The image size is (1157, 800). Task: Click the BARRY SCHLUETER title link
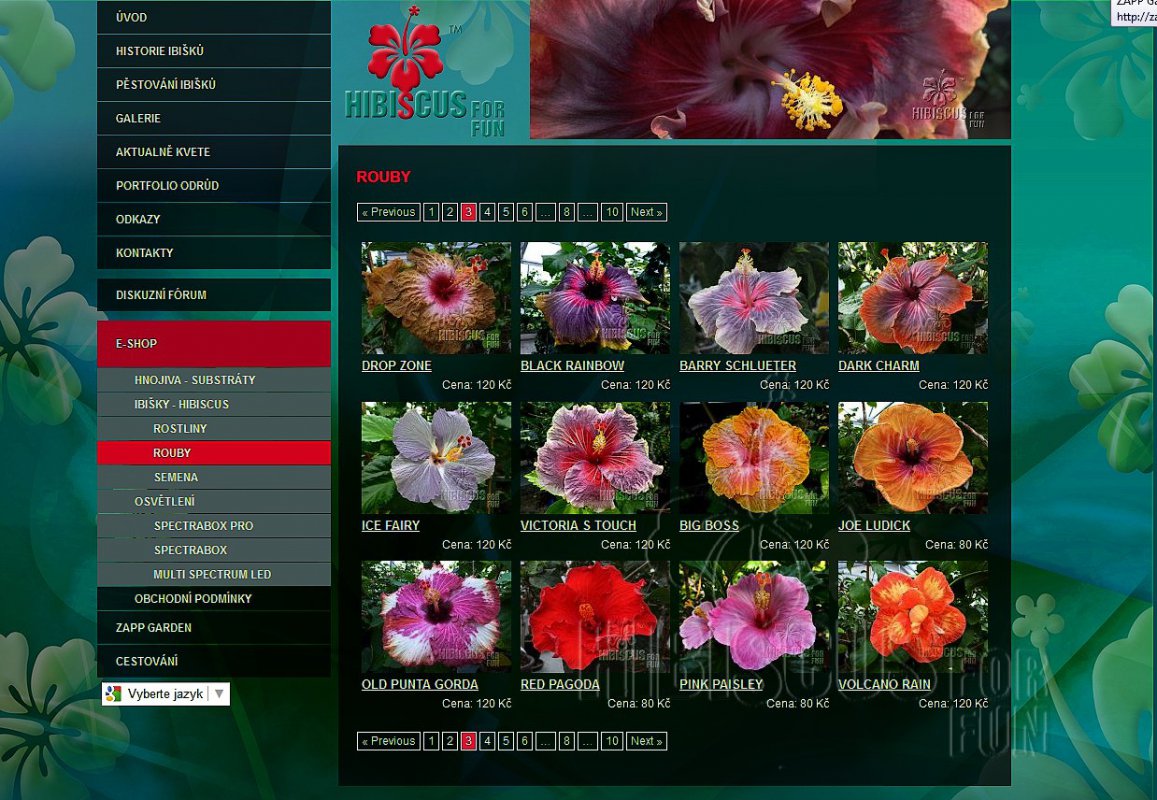738,366
